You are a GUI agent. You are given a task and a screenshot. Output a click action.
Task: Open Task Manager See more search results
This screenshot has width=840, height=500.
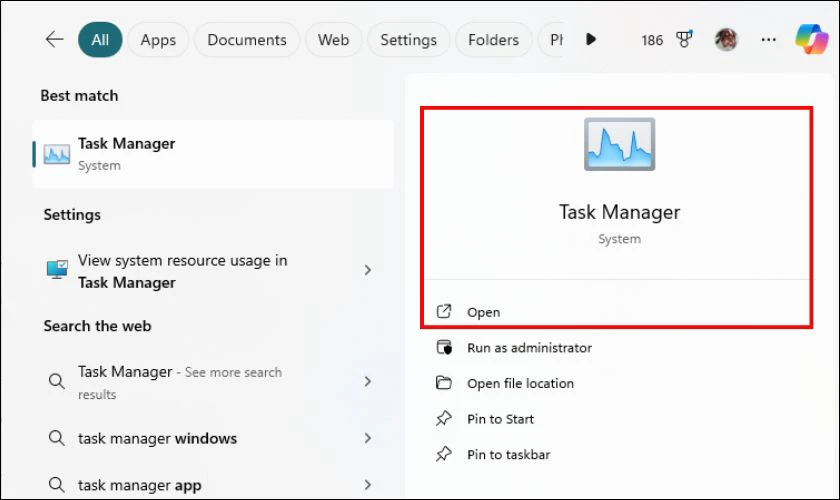click(213, 382)
